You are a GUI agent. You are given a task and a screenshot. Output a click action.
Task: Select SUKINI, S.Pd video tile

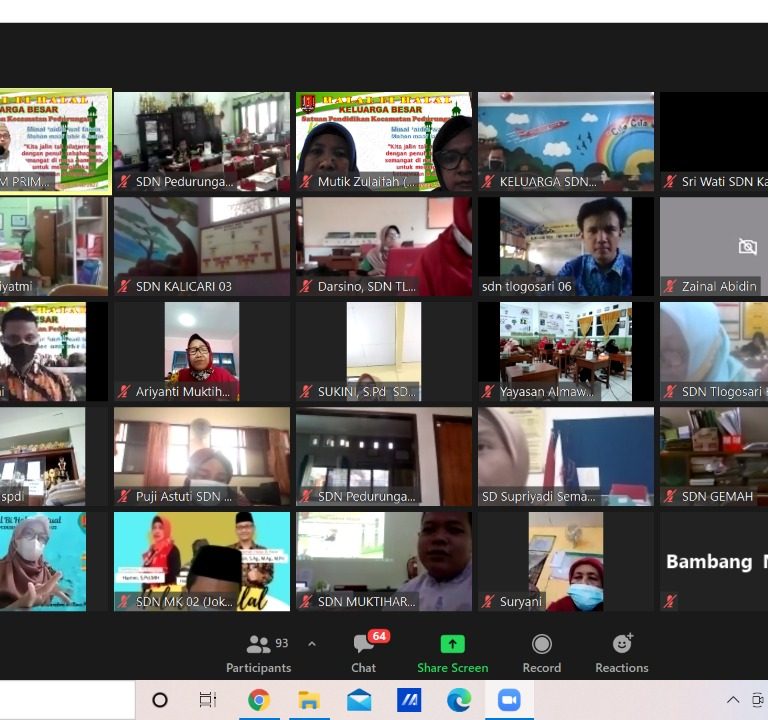pos(384,351)
